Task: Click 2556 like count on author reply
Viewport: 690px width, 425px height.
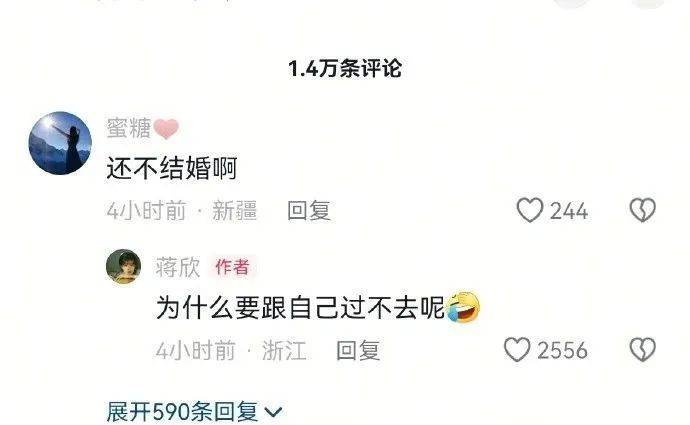Action: click(x=562, y=351)
